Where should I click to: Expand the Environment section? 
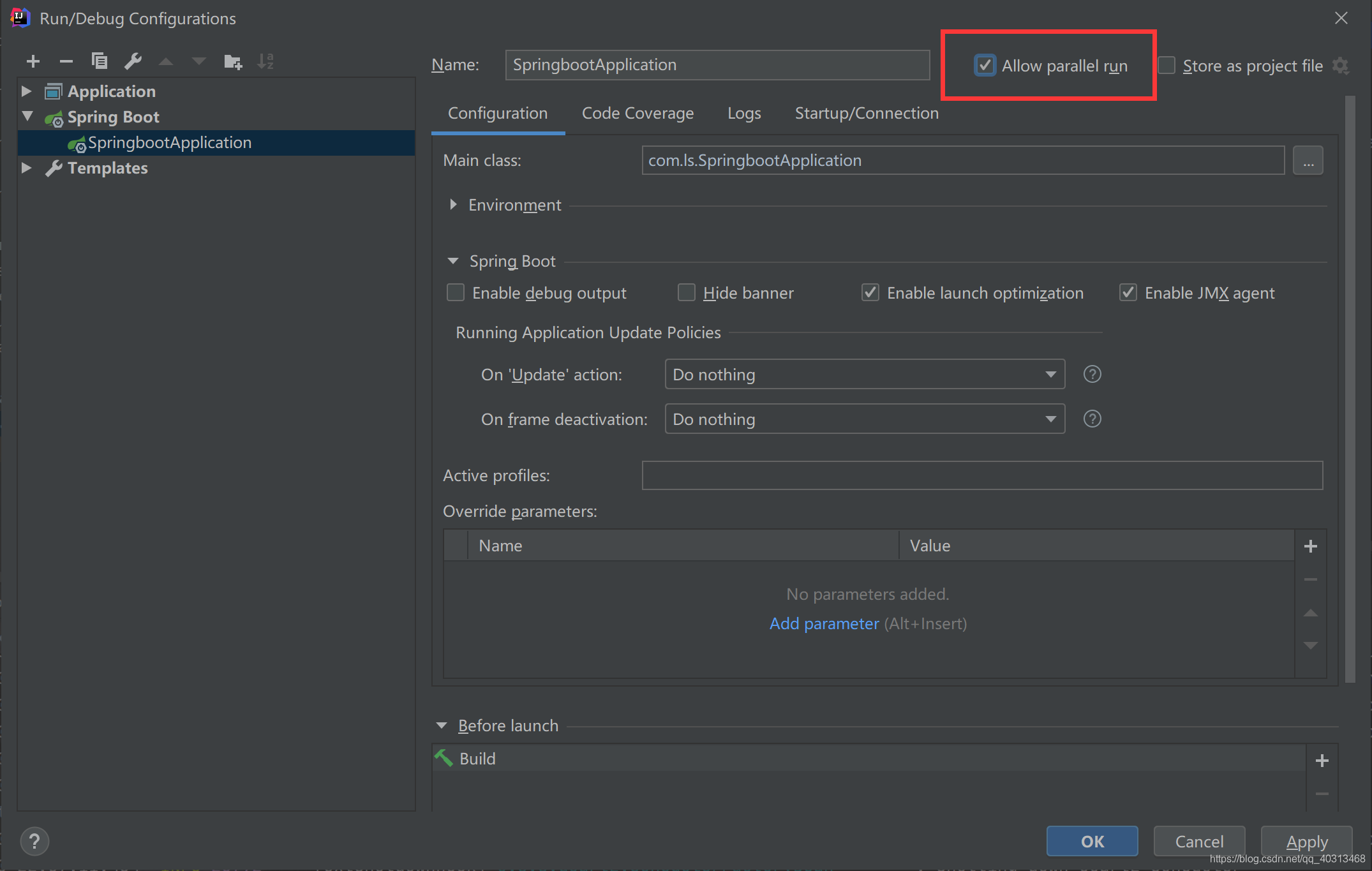453,204
